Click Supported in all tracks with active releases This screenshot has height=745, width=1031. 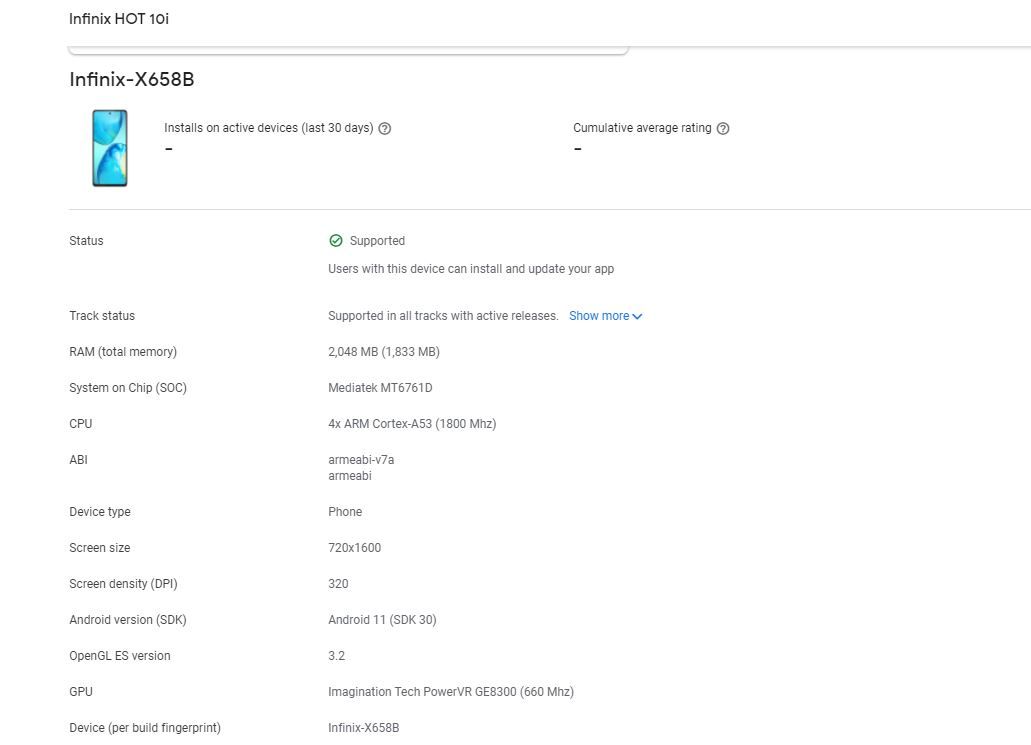click(x=443, y=316)
